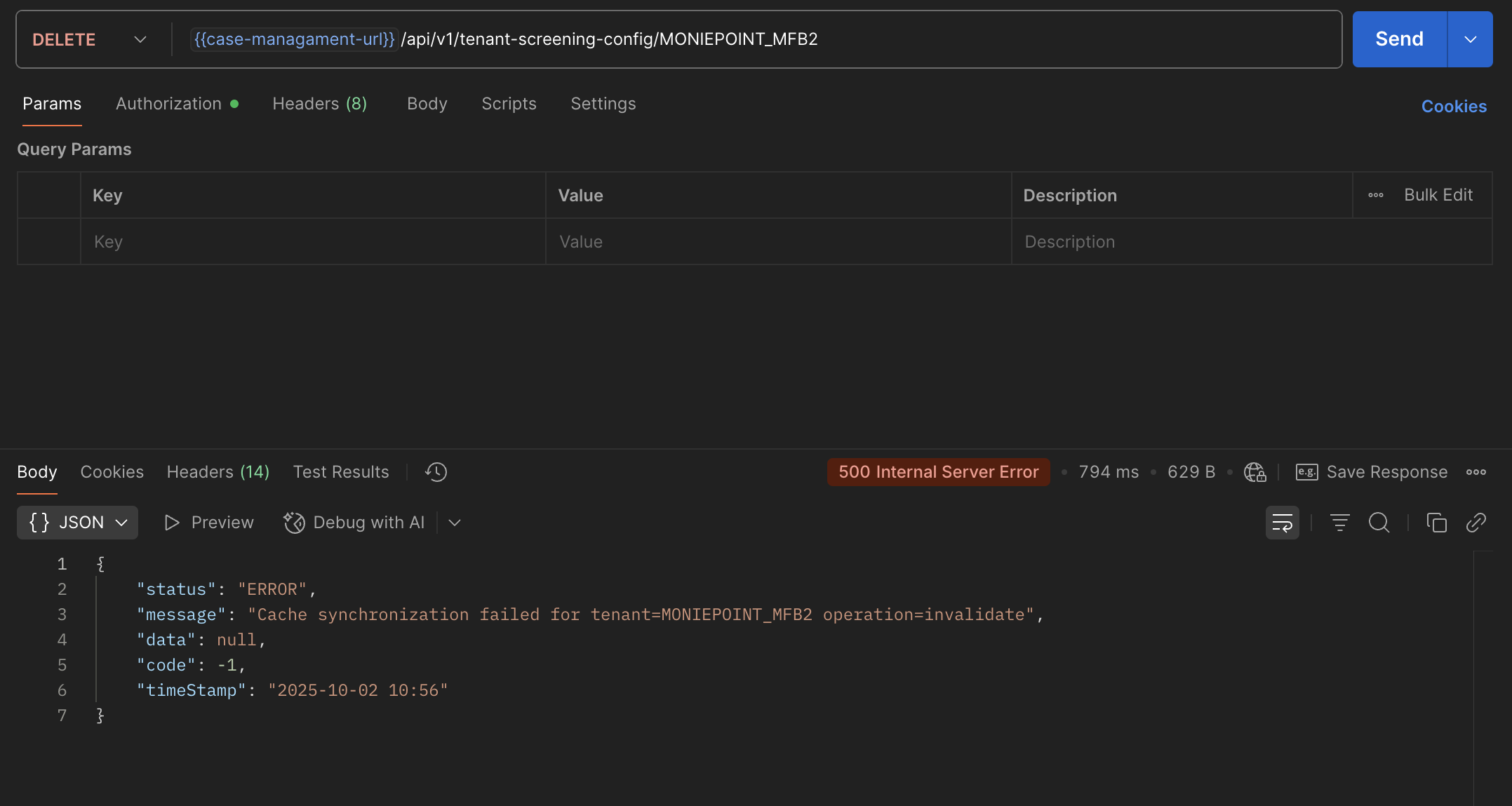1512x806 pixels.
Task: Click the network globe lock icon
Action: (x=1255, y=472)
